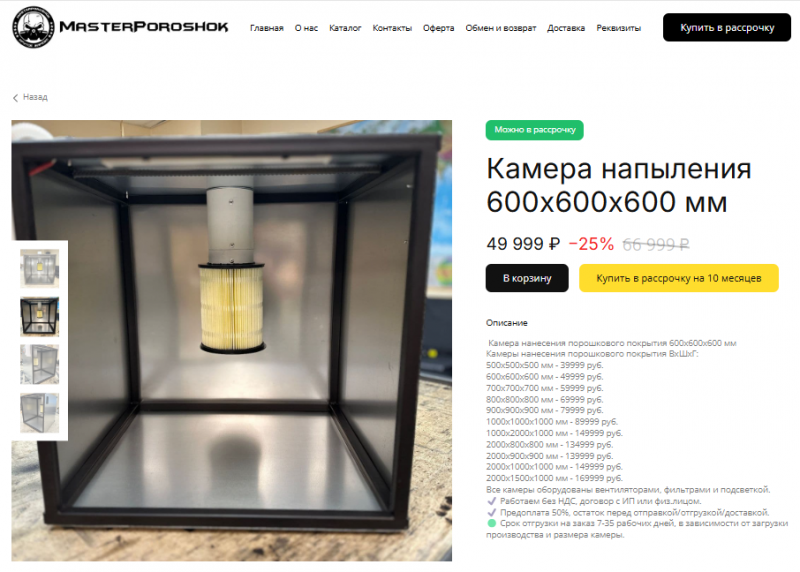Screen dimensions: 800x572
Task: Select the first product thumbnail
Action: tap(39, 268)
